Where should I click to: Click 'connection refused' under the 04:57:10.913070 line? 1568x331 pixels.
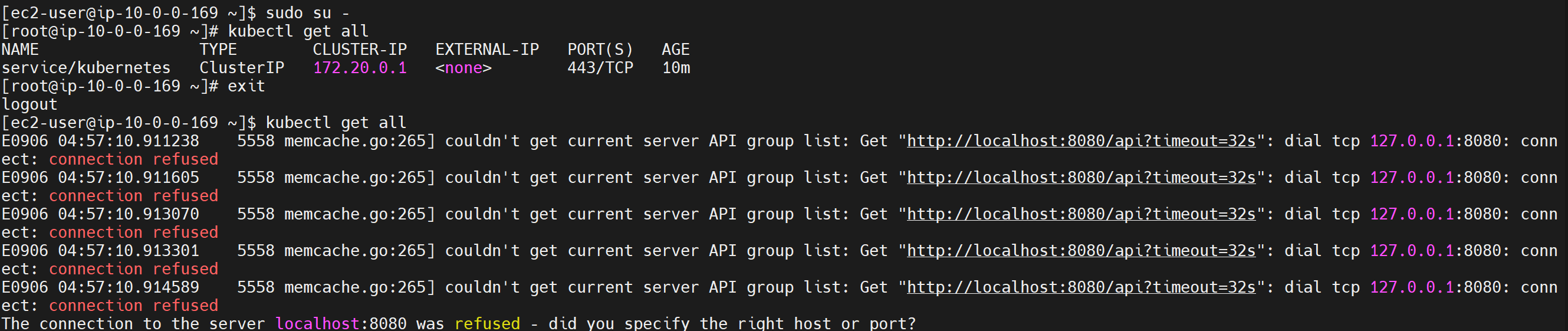133,232
